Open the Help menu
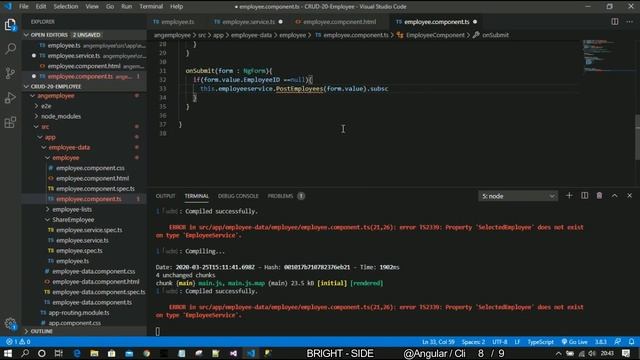Image resolution: width=640 pixels, height=360 pixels. (x=176, y=7)
